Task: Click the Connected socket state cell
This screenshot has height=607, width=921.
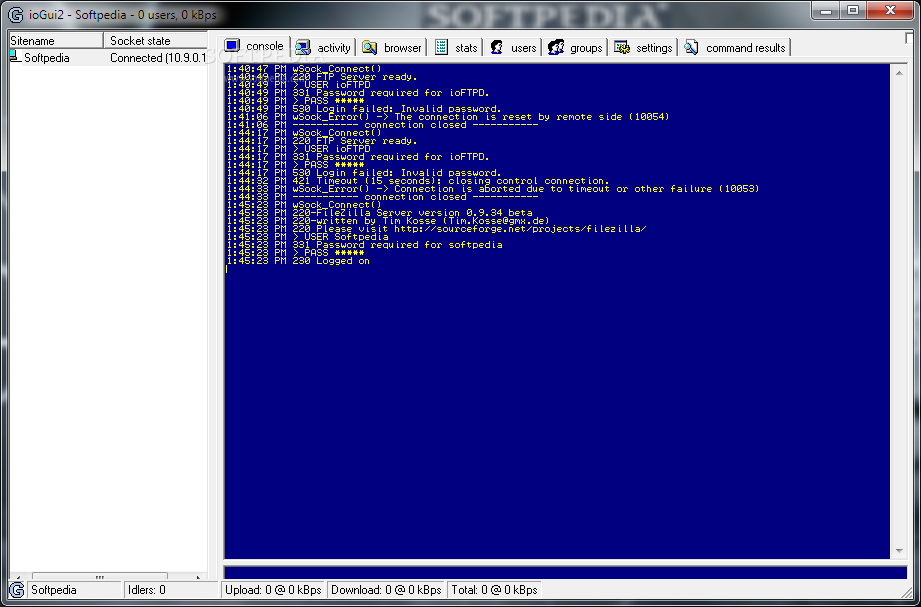Action: [158, 58]
